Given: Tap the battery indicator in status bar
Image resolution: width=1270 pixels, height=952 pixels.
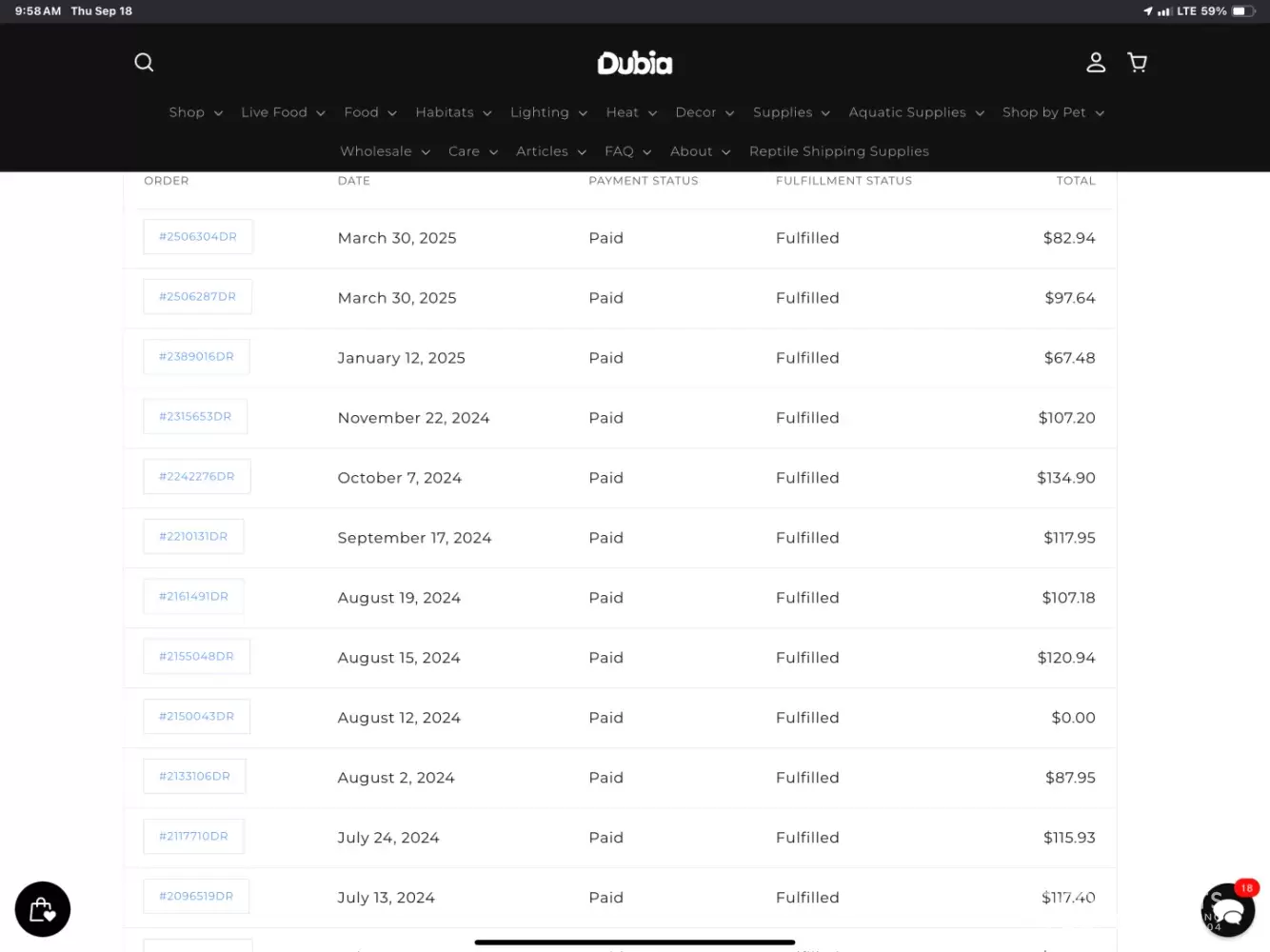Looking at the screenshot, I should tap(1243, 11).
